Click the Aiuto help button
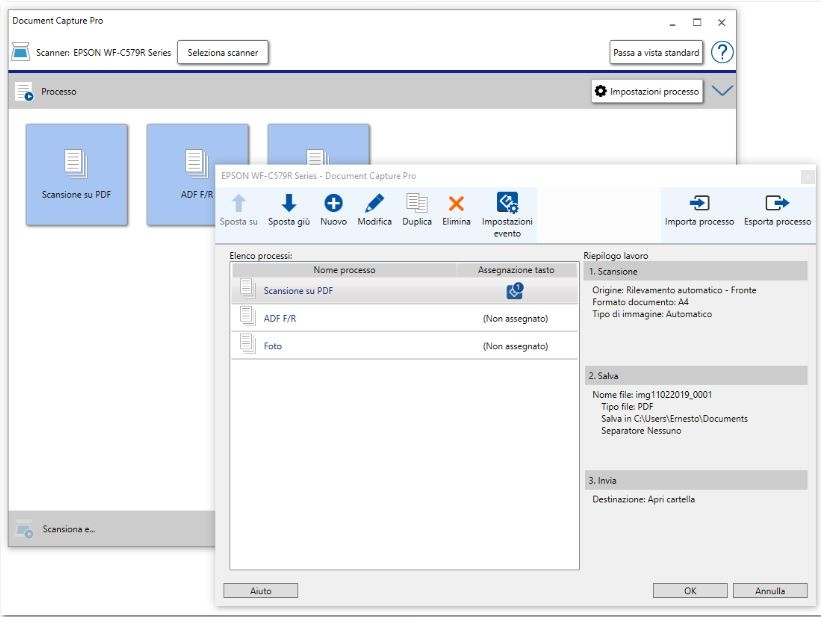This screenshot has width=821, height=617. coord(260,591)
